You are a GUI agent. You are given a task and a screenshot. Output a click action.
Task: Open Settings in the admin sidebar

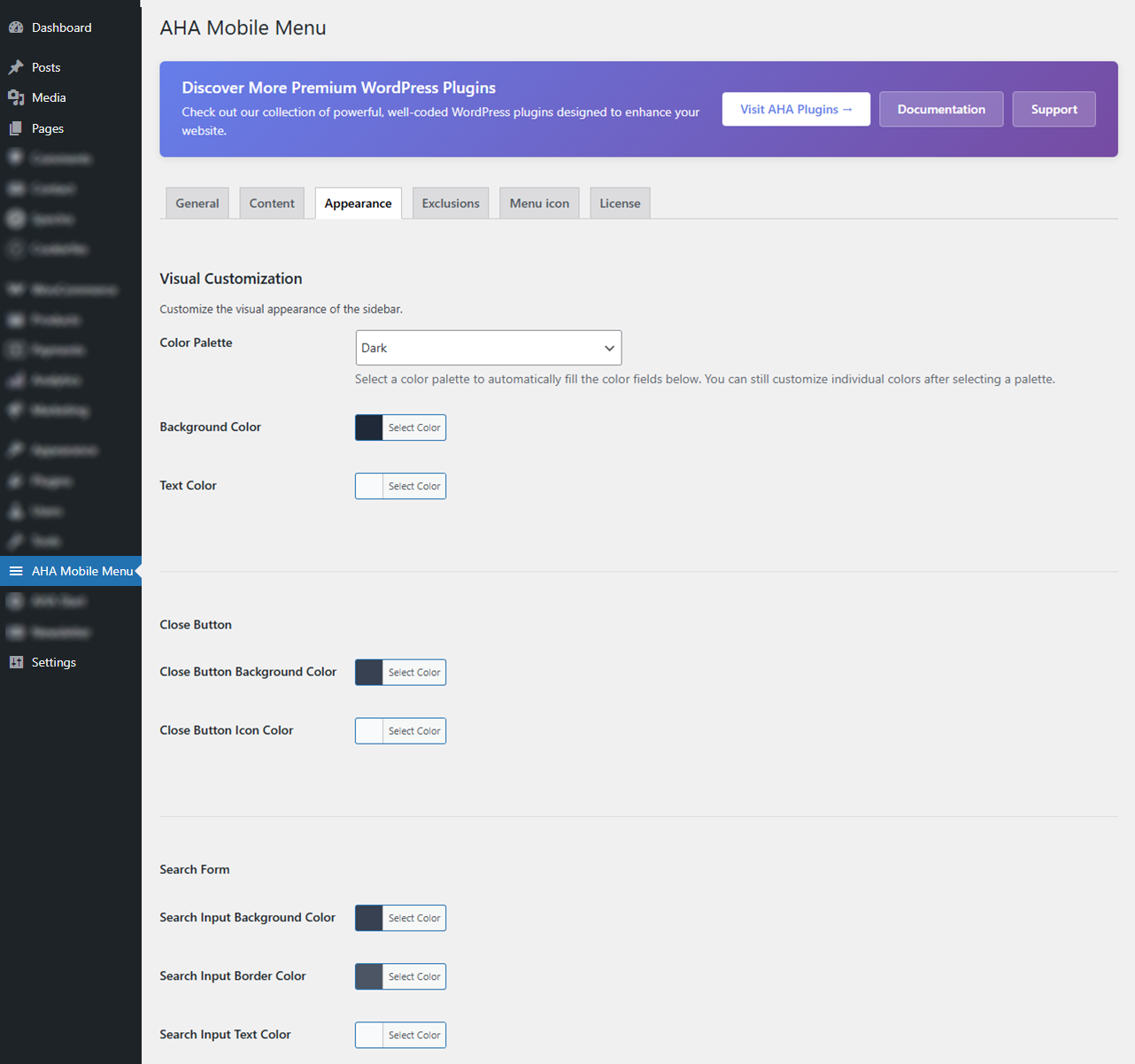tap(54, 662)
